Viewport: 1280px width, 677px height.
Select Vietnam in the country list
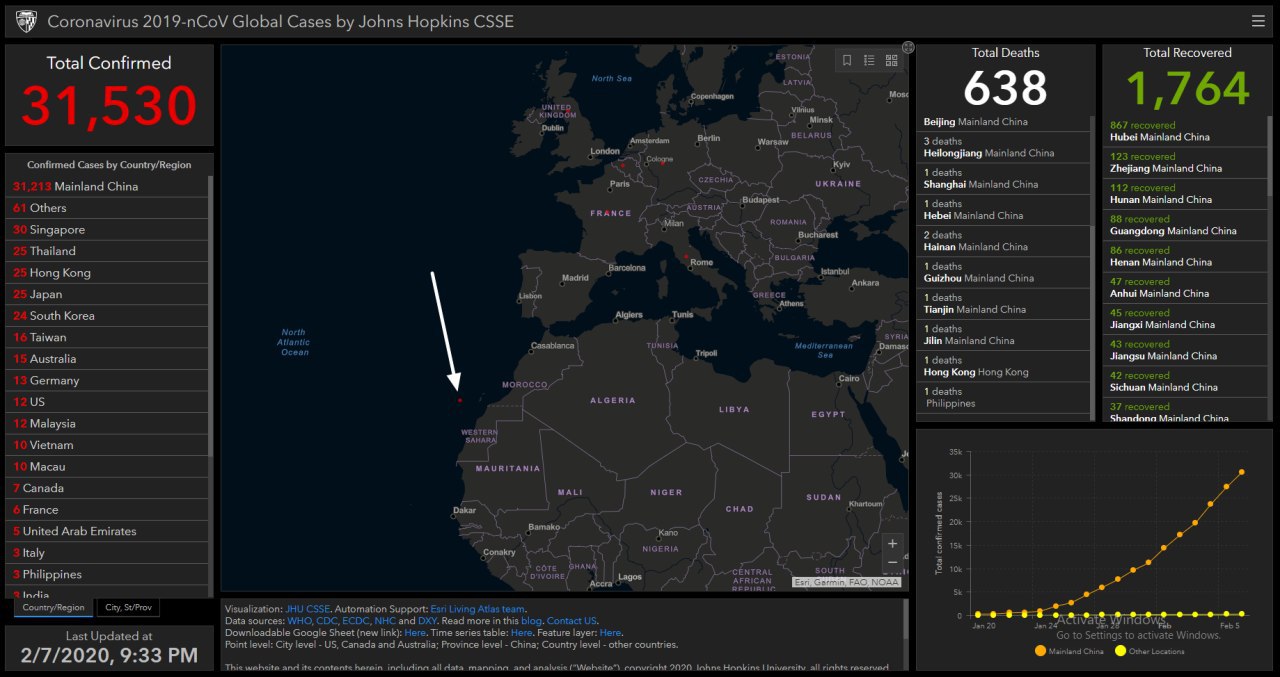(x=108, y=445)
